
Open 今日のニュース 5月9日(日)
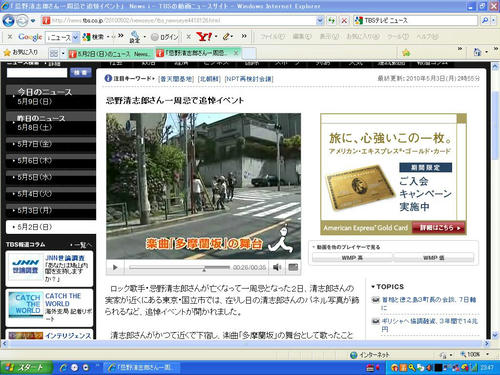point(51,97)
